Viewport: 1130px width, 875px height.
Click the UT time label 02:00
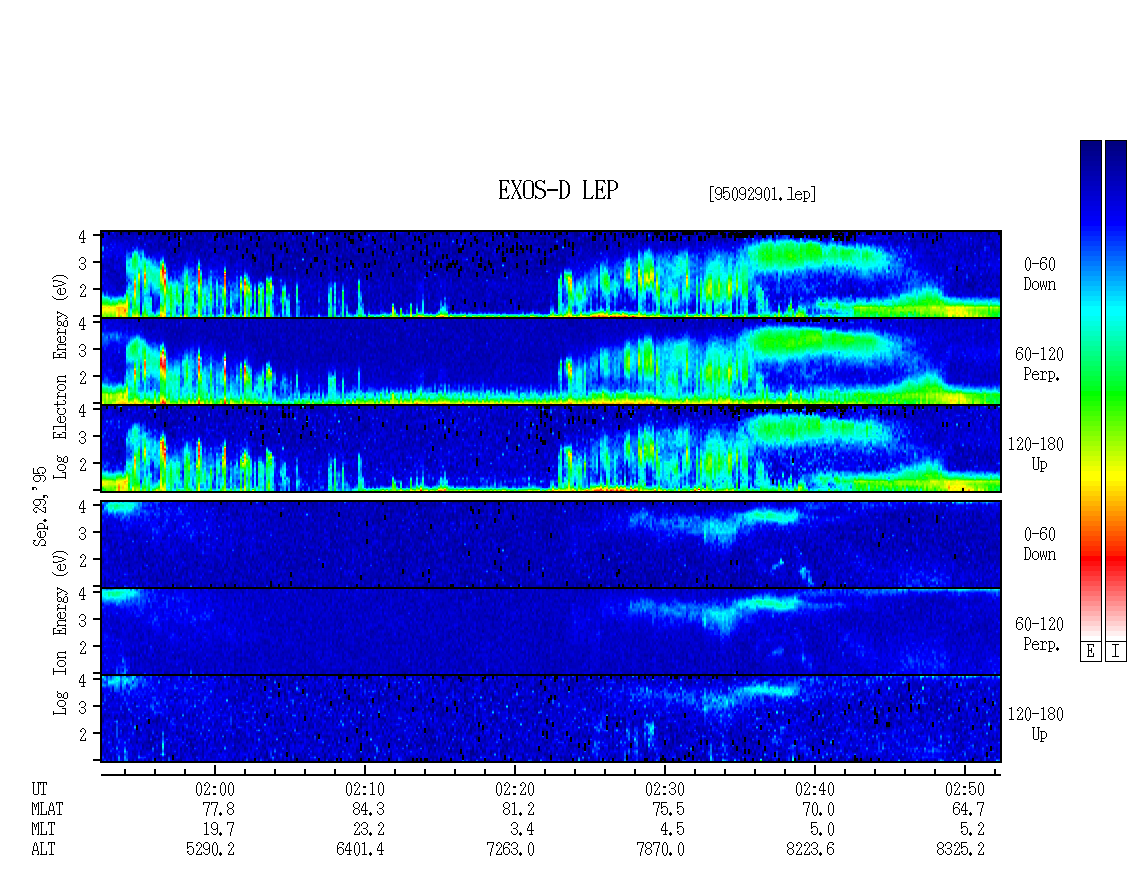point(215,789)
